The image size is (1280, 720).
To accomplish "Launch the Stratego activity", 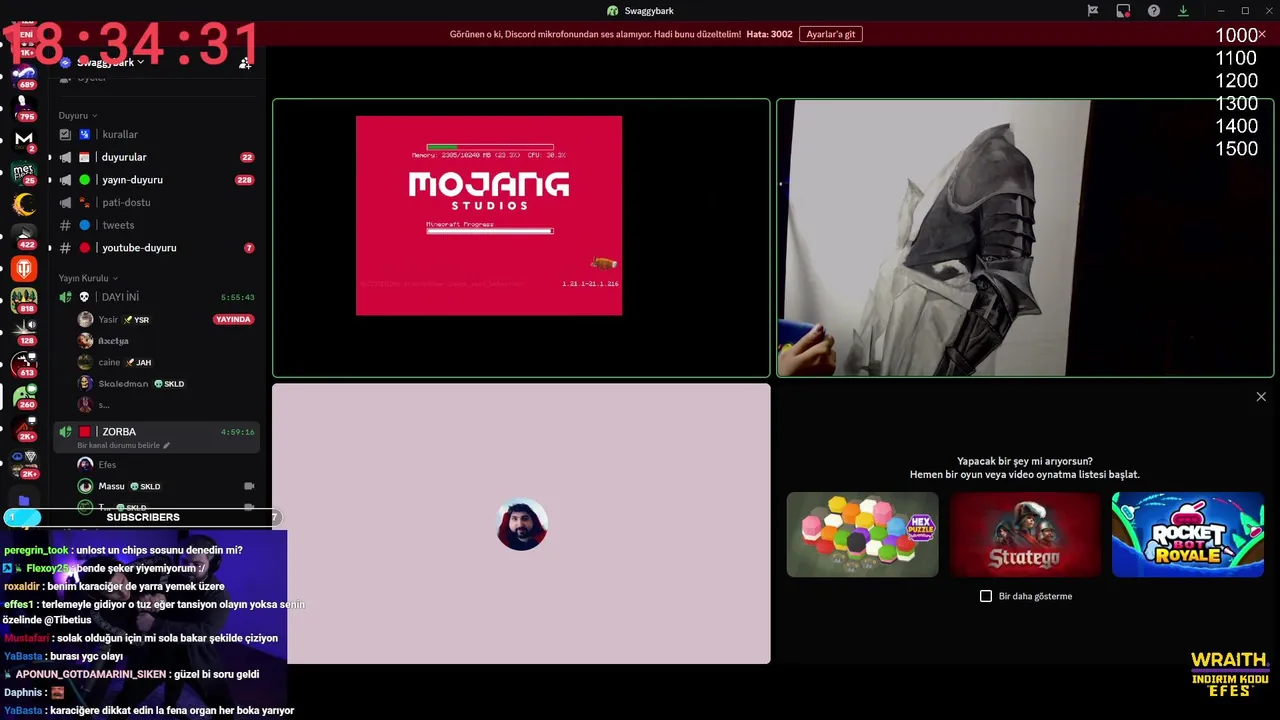I will click(x=1025, y=534).
